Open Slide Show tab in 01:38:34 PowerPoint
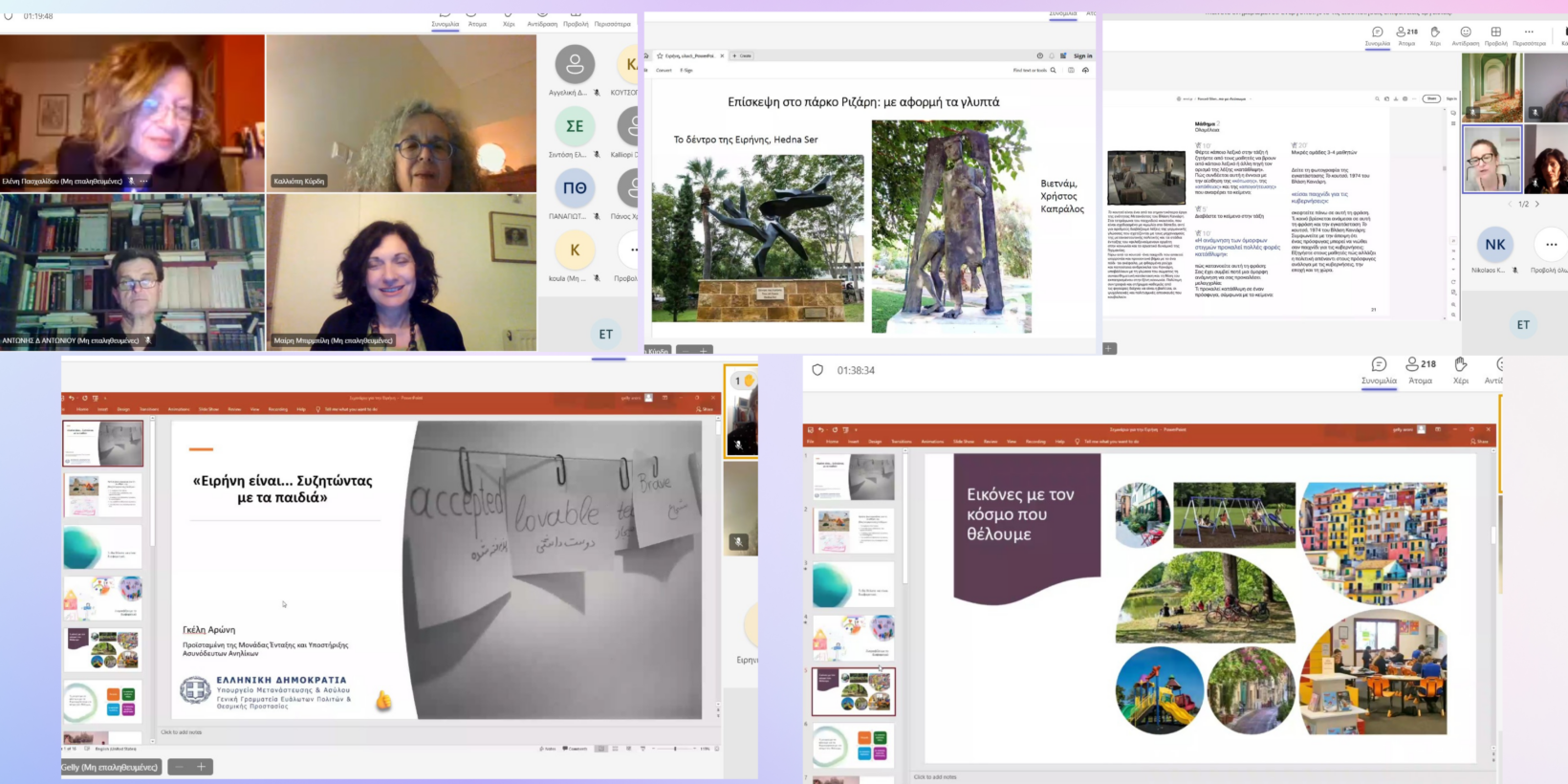The height and width of the screenshot is (784, 1568). click(963, 442)
